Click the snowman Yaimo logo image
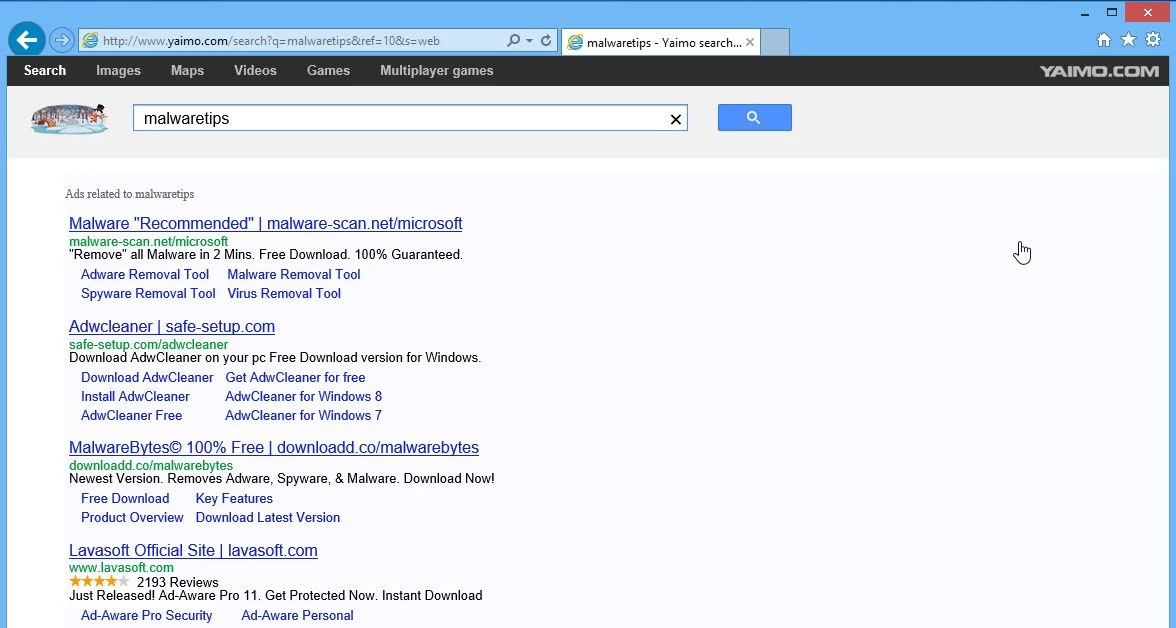The image size is (1176, 628). (70, 119)
